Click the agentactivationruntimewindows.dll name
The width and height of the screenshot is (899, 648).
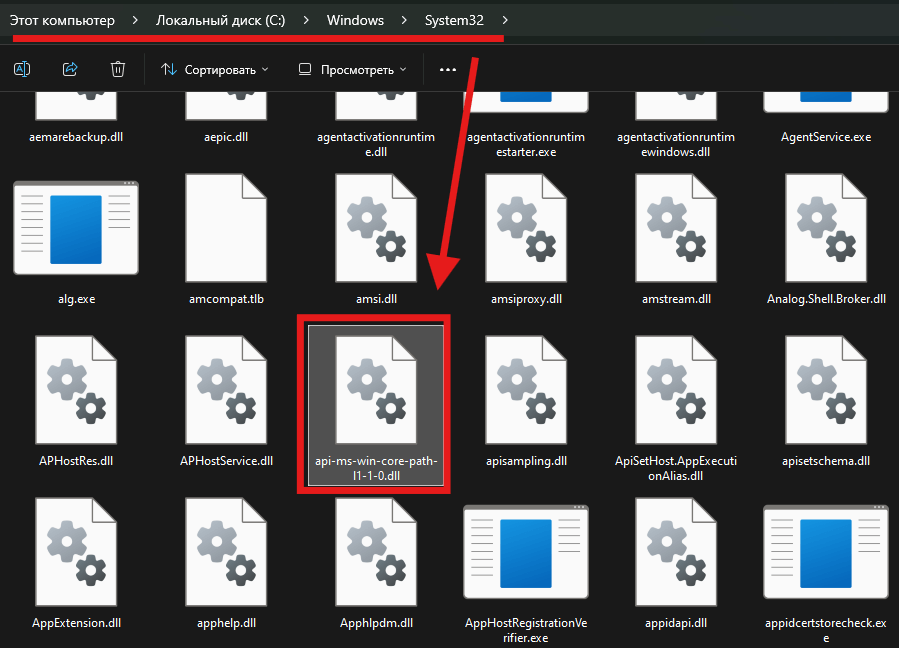[x=676, y=145]
